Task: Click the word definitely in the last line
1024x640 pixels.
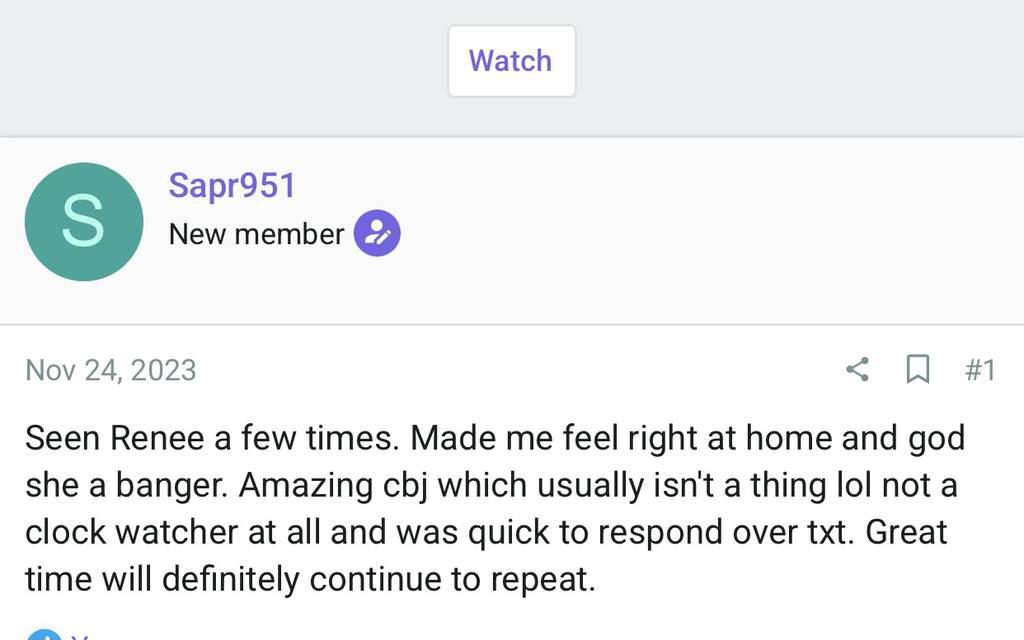Action: (234, 579)
